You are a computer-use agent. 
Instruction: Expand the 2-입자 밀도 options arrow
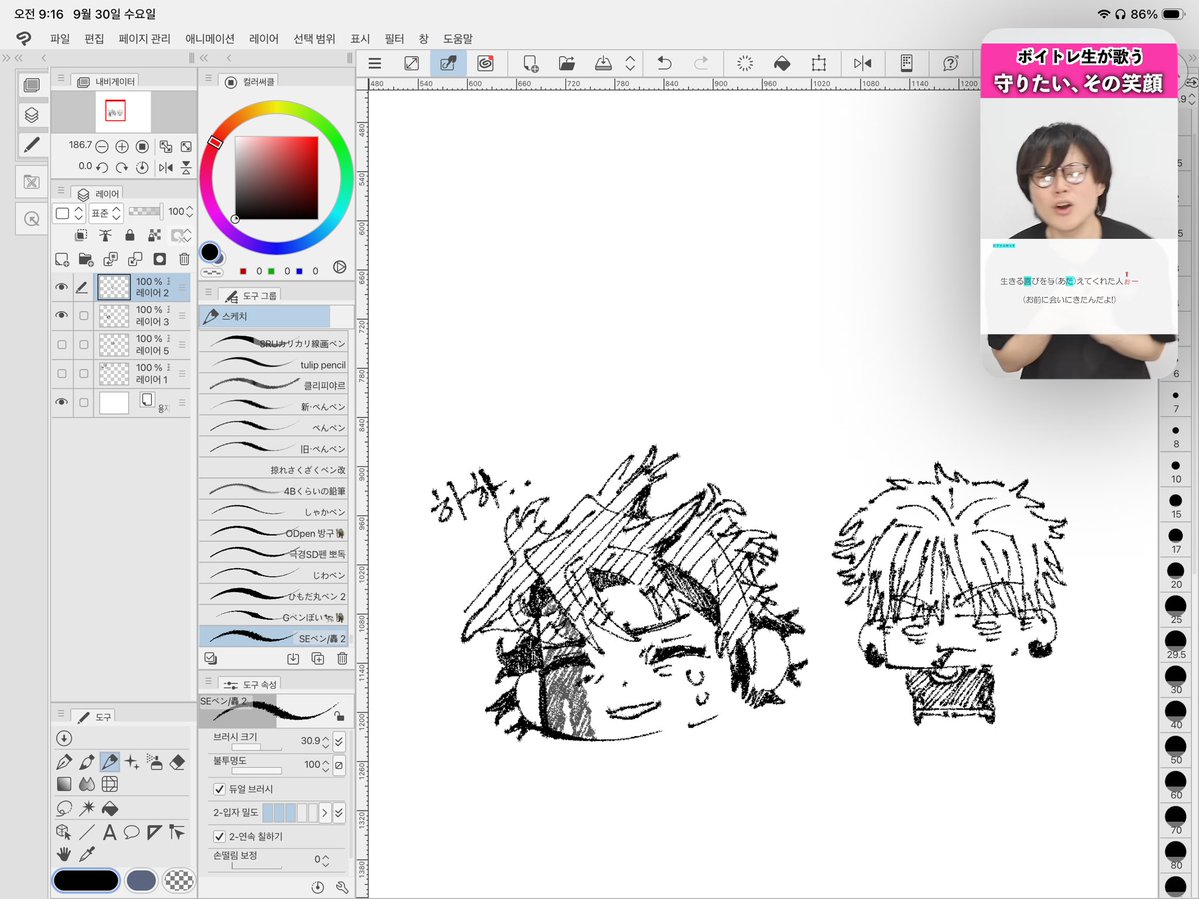(324, 813)
